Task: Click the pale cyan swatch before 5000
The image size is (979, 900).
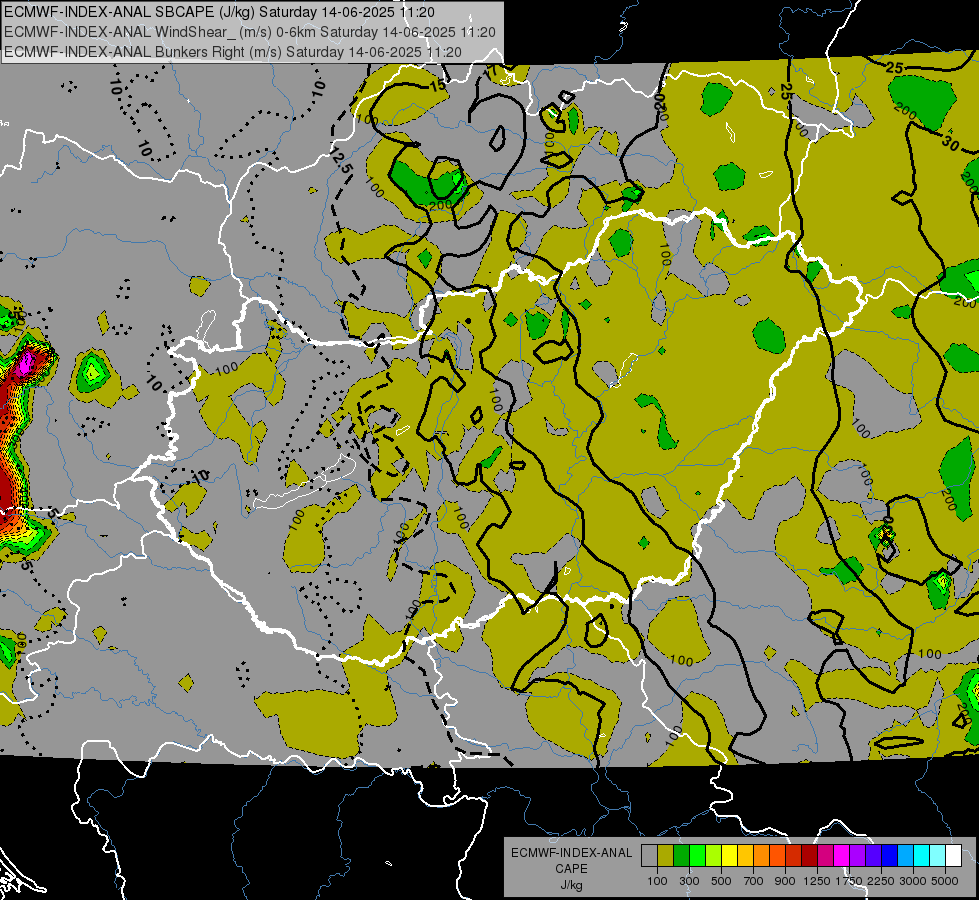Action: tap(938, 856)
